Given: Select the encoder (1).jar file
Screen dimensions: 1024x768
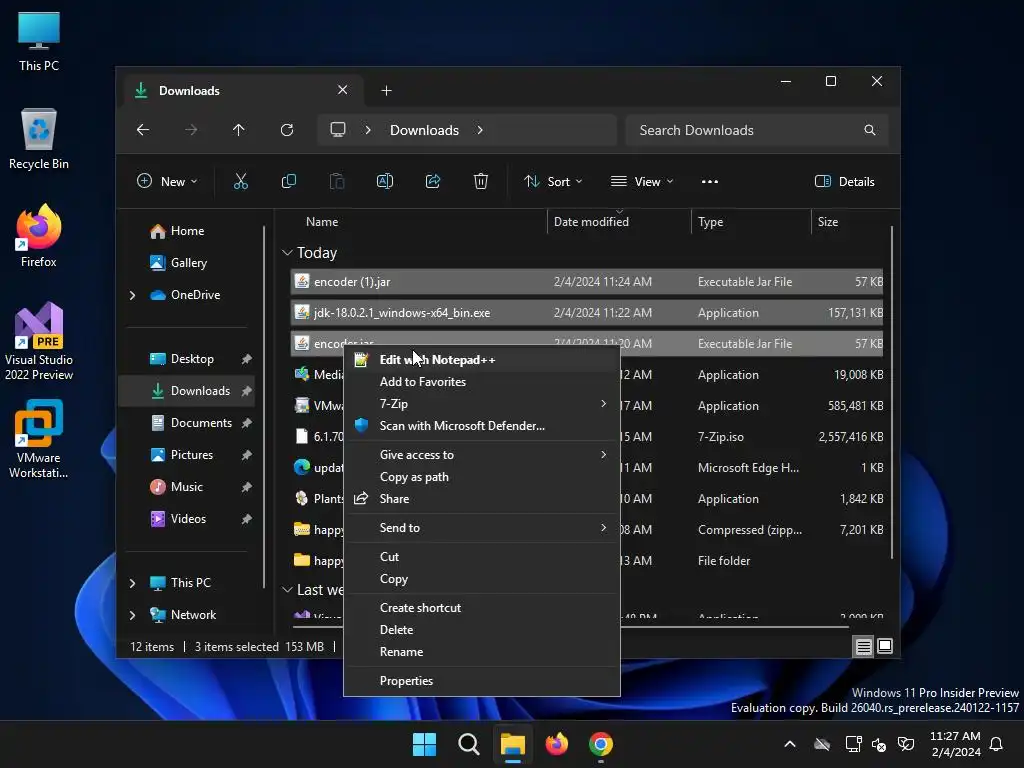Looking at the screenshot, I should (x=586, y=282).
